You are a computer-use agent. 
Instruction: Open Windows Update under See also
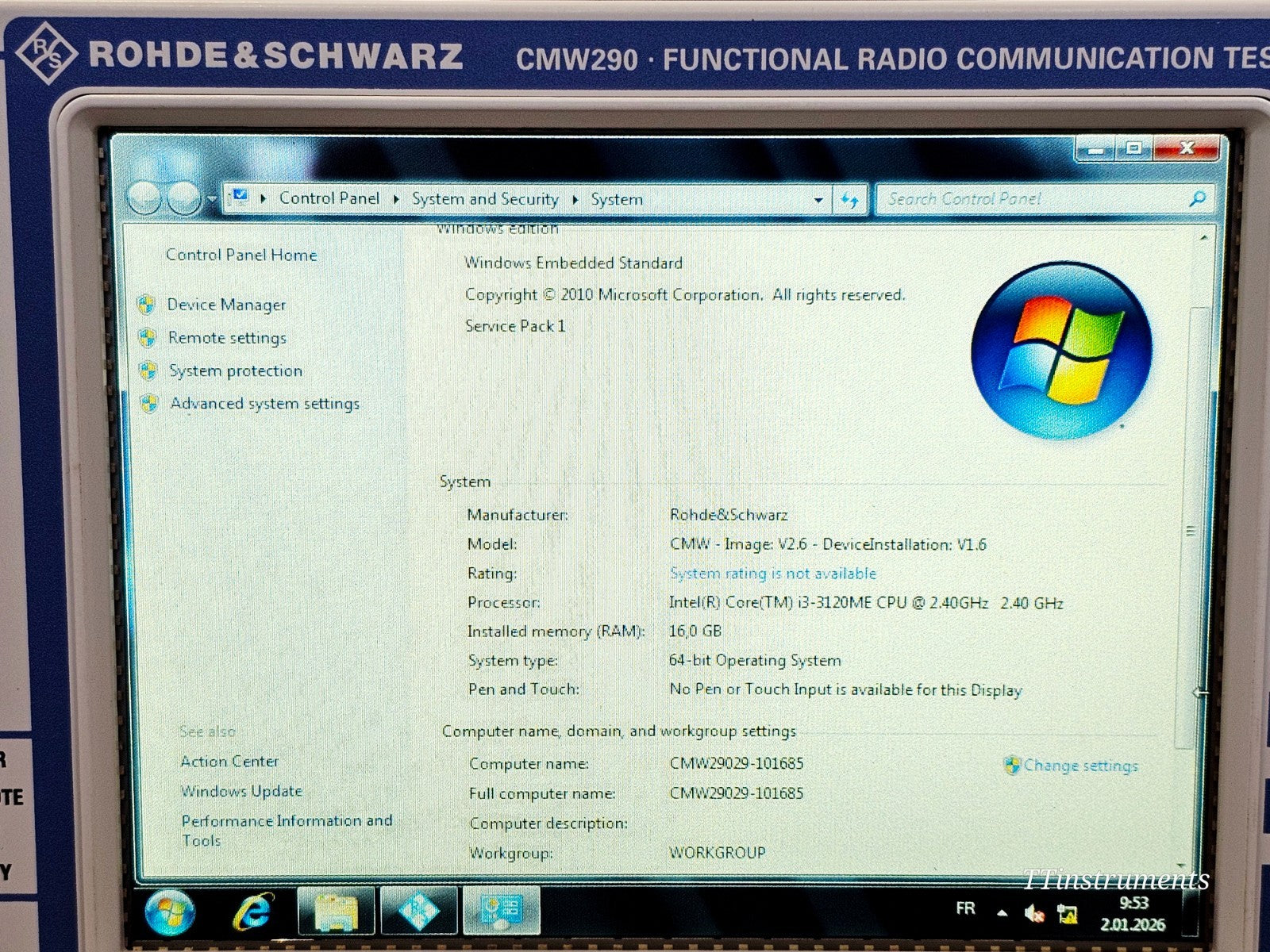pyautogui.click(x=241, y=790)
